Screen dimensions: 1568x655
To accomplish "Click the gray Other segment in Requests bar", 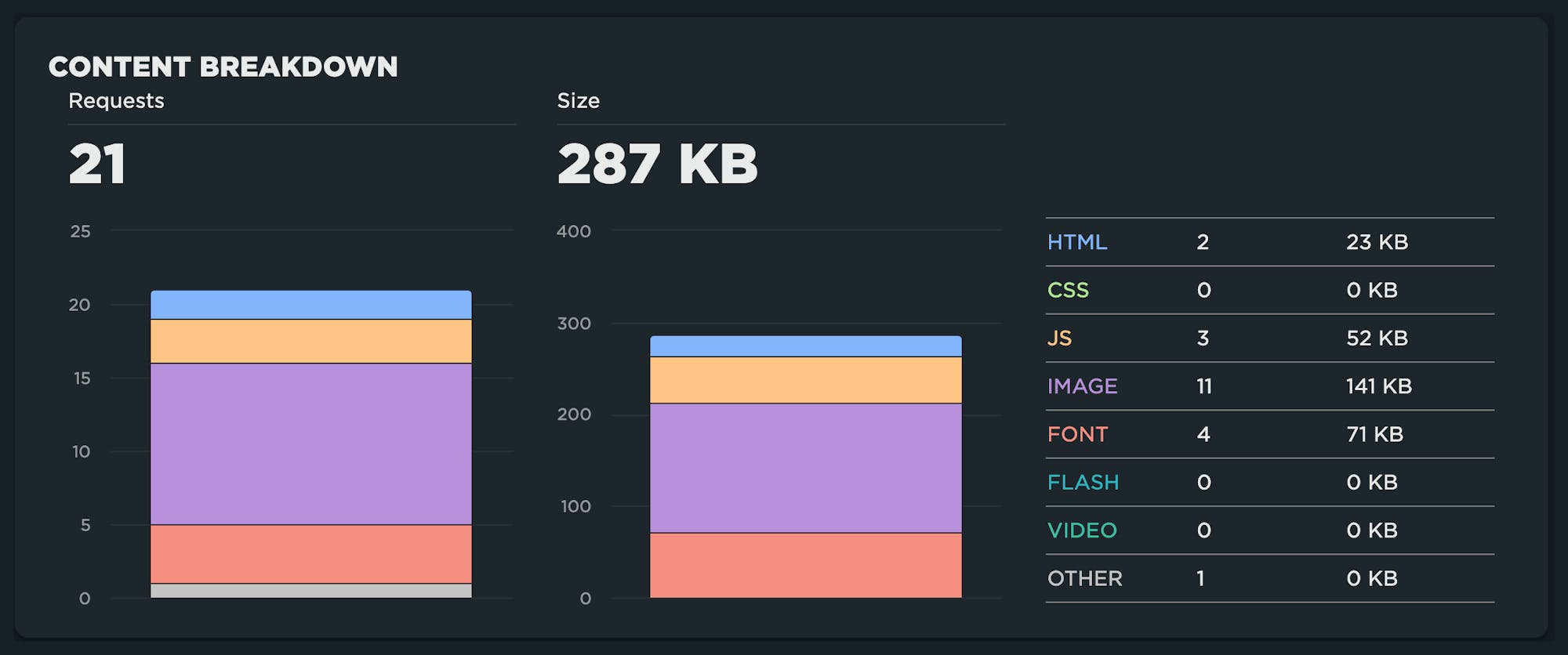I will 310,591.
